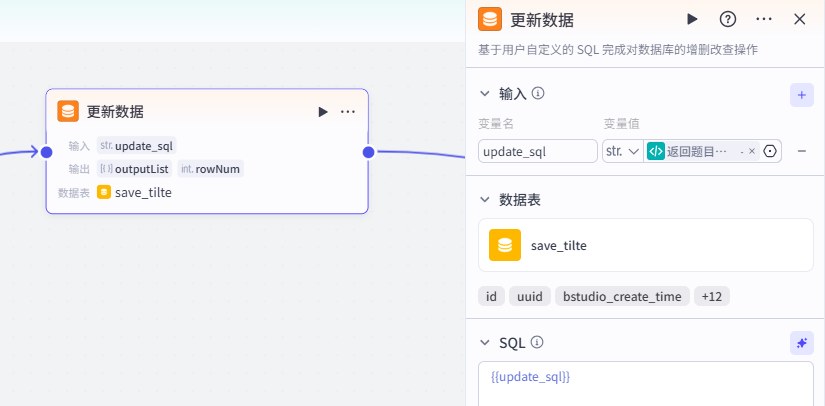Close the 更新数据 settings panel
The height and width of the screenshot is (406, 825).
(x=800, y=19)
